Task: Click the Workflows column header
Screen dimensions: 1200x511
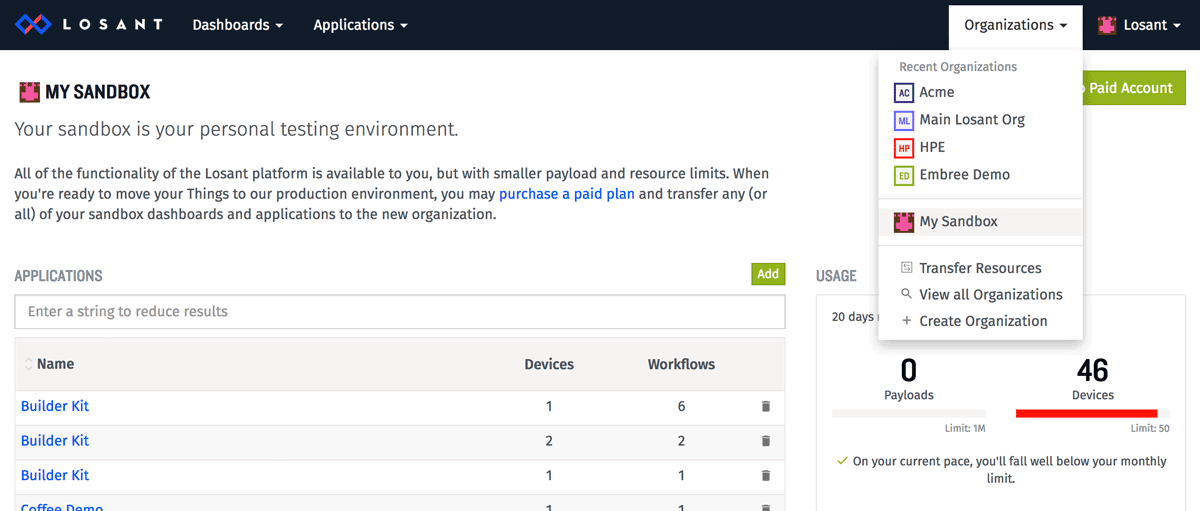Action: (681, 364)
